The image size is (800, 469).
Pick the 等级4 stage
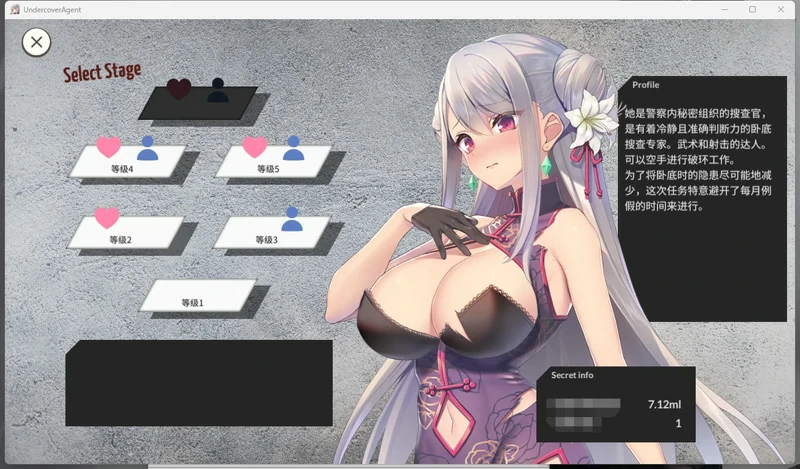[126, 163]
